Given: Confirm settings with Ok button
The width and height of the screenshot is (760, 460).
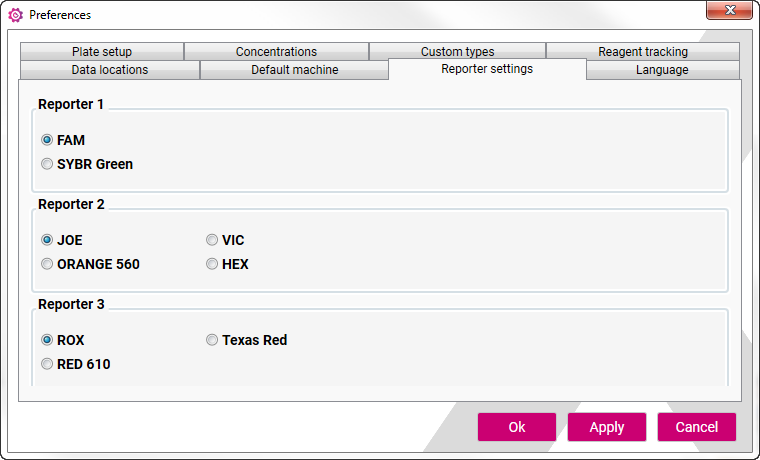Looking at the screenshot, I should (517, 427).
